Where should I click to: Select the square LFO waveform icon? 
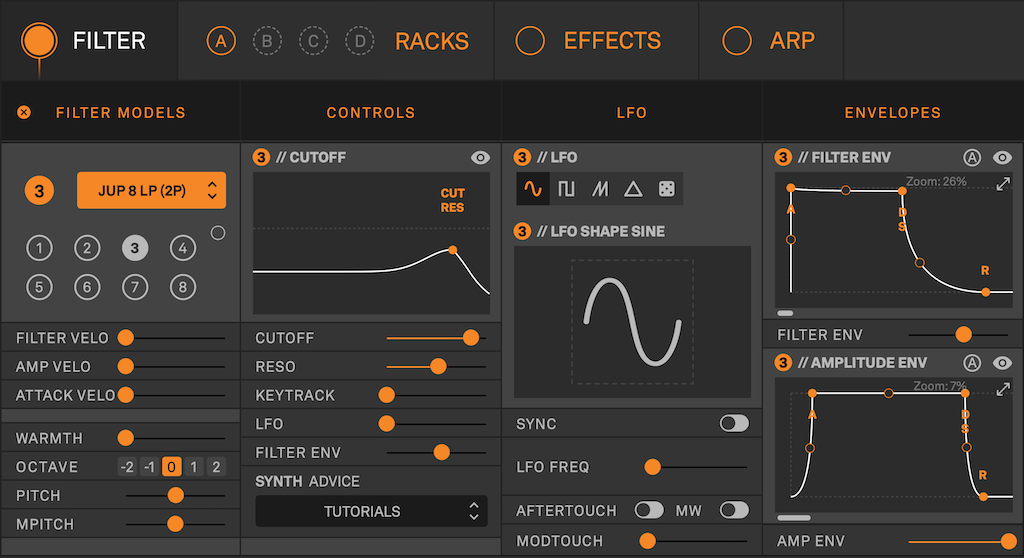click(566, 189)
